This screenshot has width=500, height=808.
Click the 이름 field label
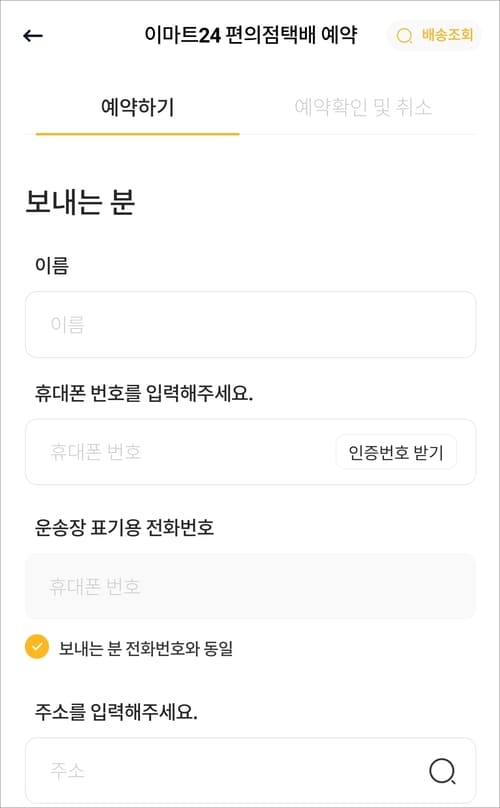tap(52, 265)
